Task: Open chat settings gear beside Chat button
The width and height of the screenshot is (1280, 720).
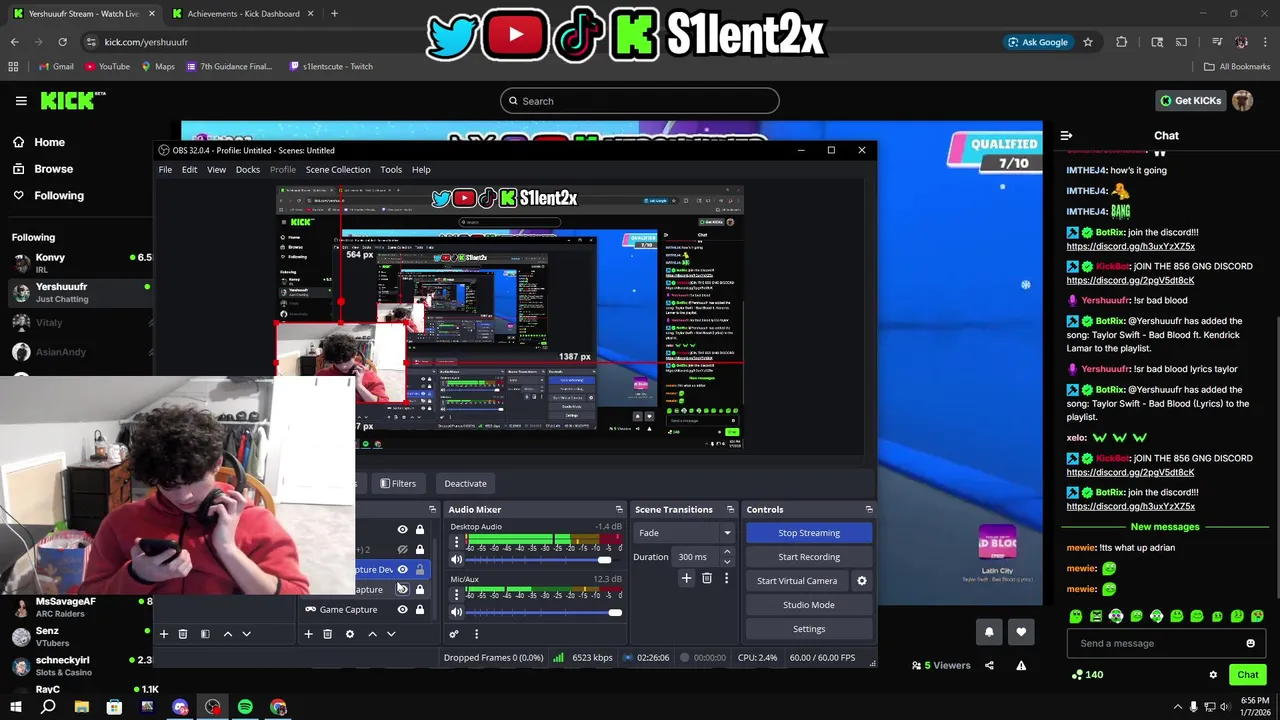Action: [1213, 675]
